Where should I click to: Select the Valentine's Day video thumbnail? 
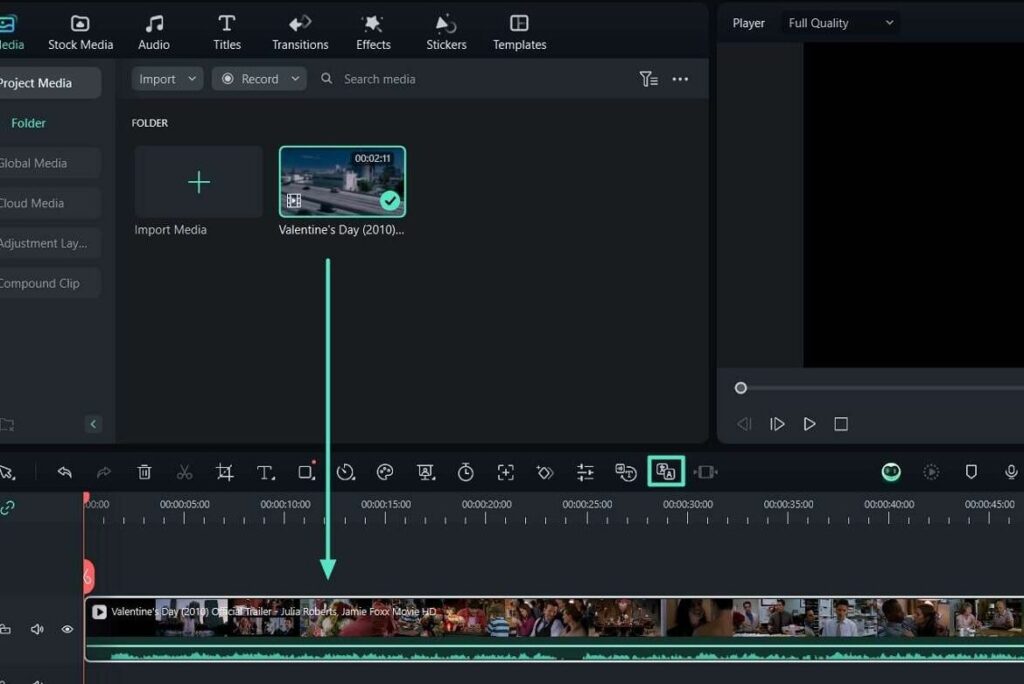pos(342,182)
